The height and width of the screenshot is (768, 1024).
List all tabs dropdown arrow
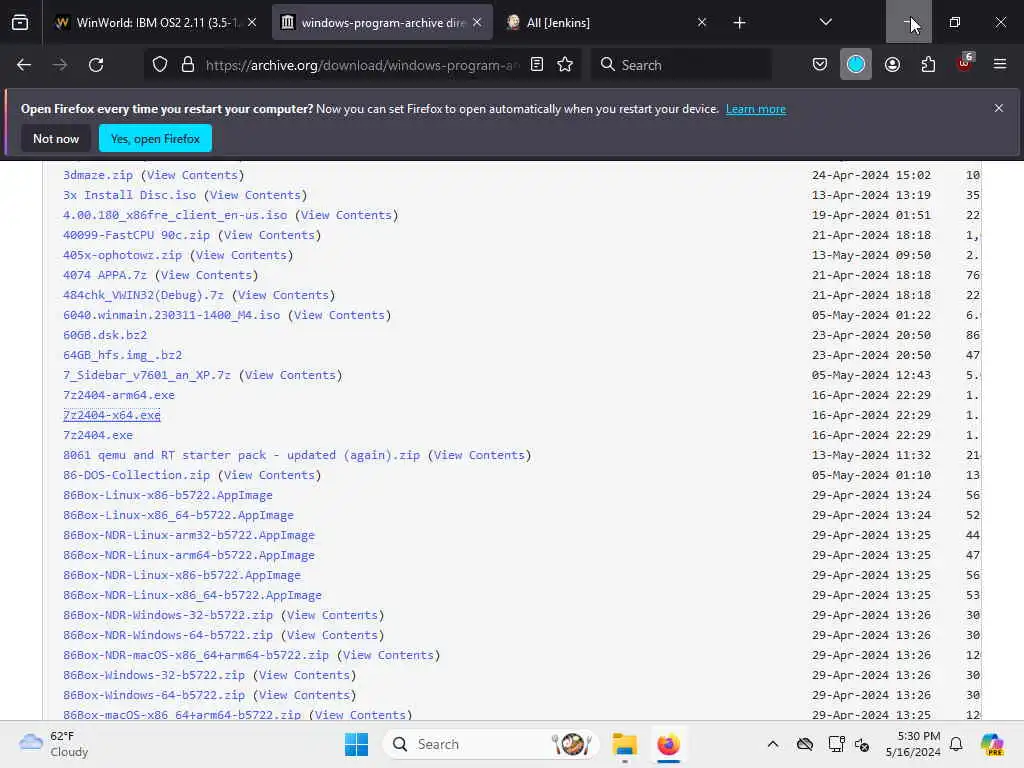[825, 22]
